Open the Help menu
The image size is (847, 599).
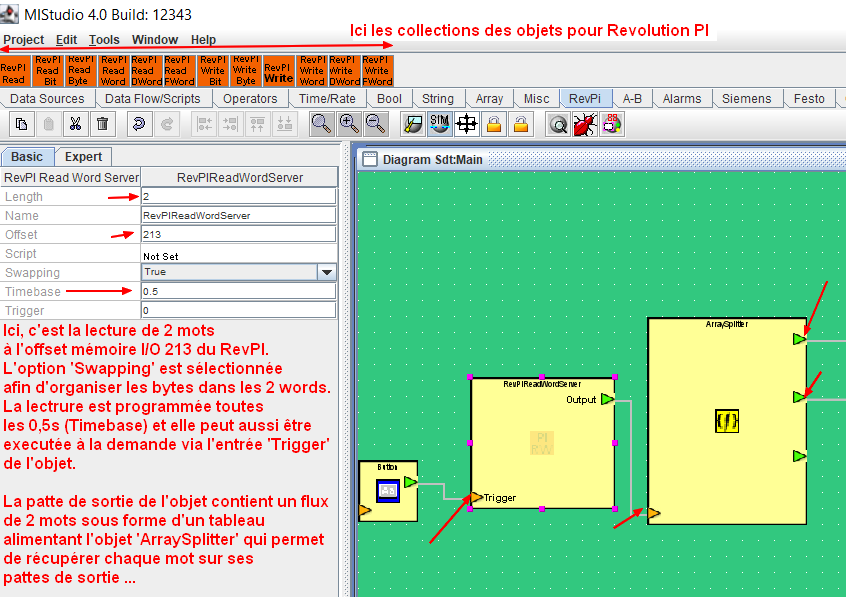(x=203, y=40)
